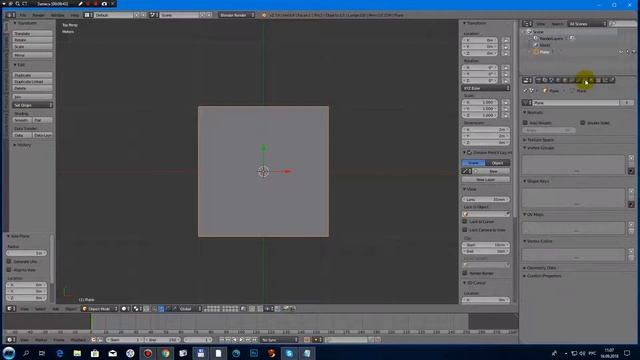Viewport: 640px width, 360px height.
Task: Open the Playback menu in timeline header
Action: tap(78, 340)
